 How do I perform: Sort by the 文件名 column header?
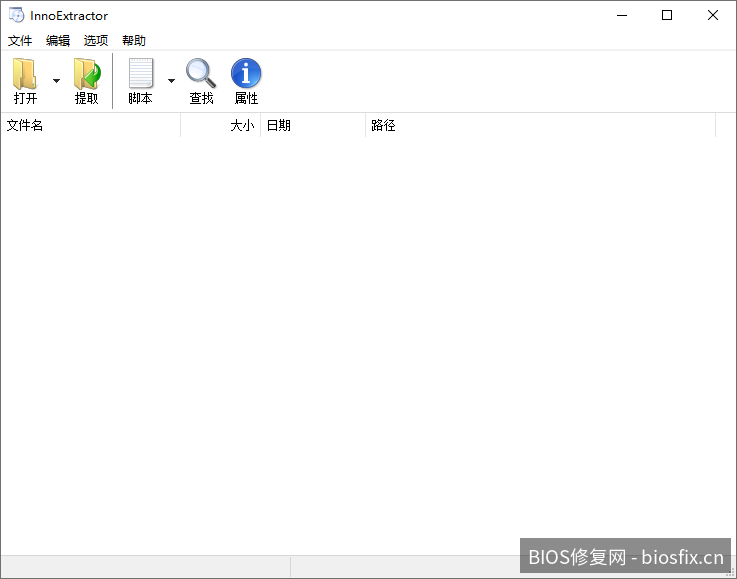click(x=90, y=126)
